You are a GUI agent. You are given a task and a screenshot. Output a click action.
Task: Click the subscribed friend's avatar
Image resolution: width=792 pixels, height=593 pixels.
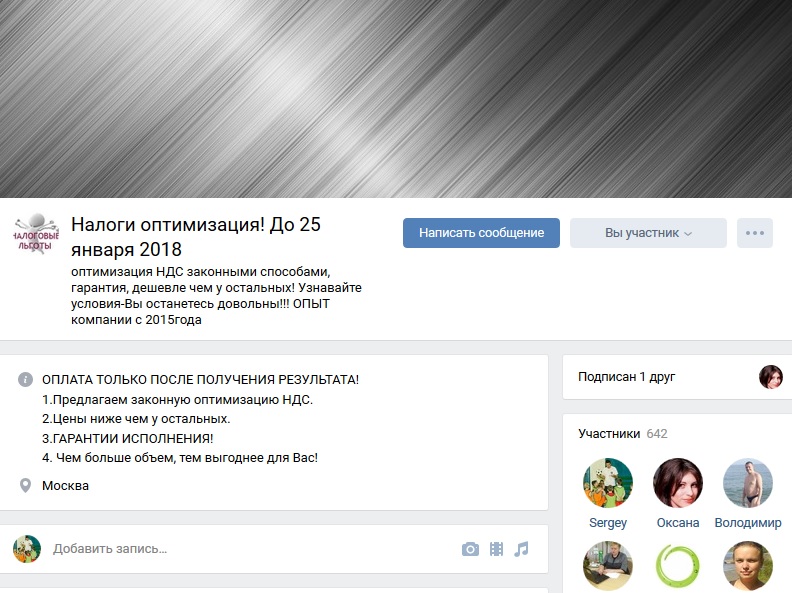[771, 377]
